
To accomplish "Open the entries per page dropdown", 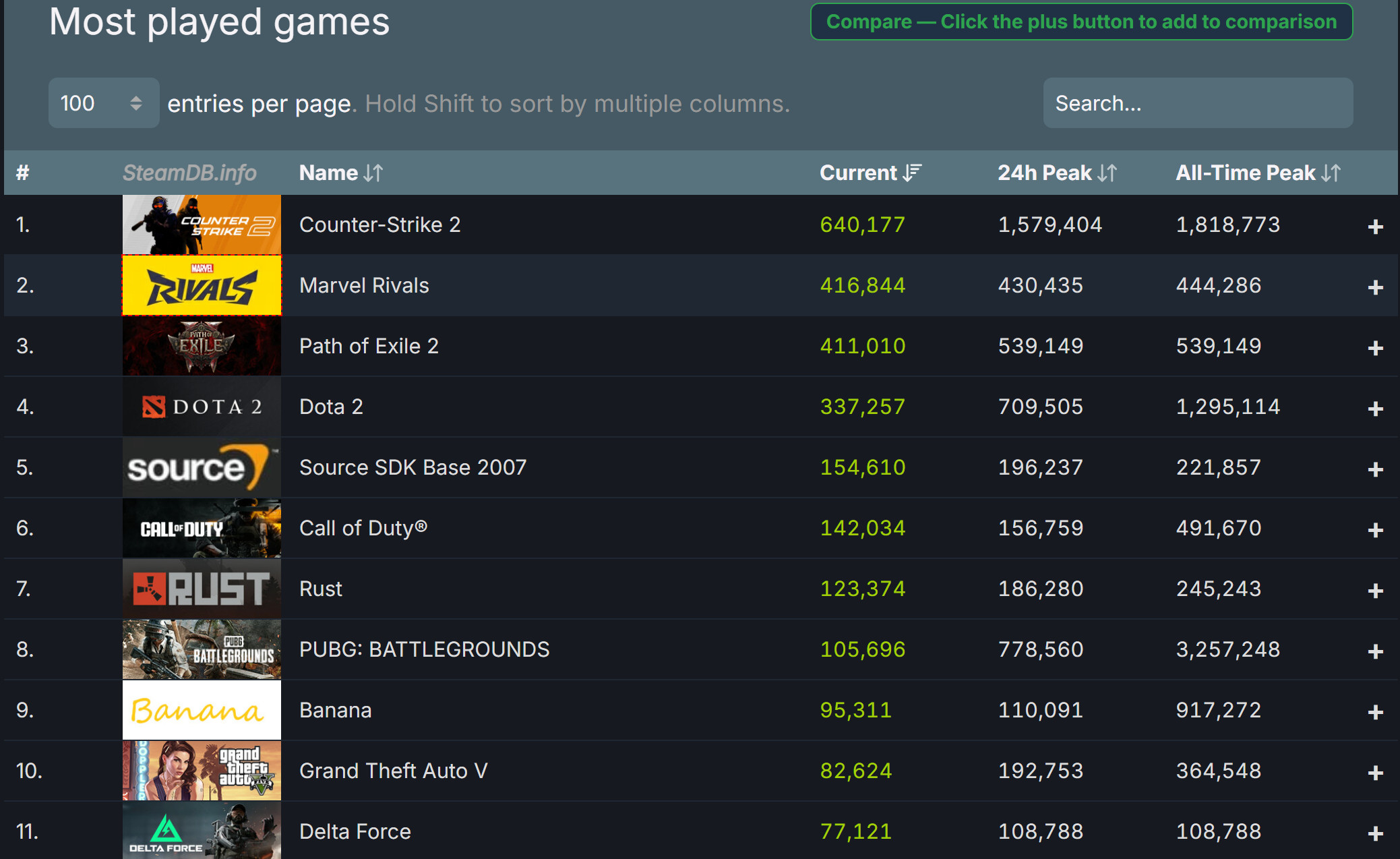I will click(103, 103).
